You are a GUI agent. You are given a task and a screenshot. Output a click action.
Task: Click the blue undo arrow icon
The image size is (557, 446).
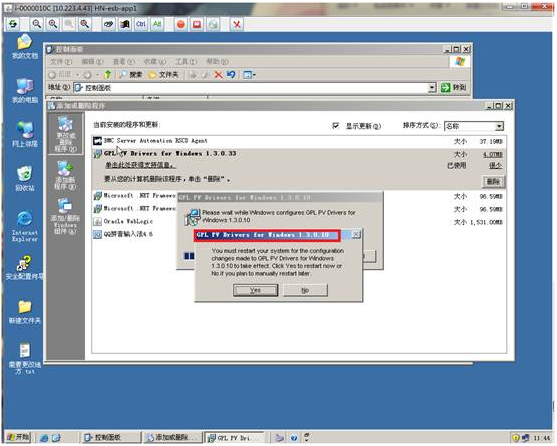(231, 75)
